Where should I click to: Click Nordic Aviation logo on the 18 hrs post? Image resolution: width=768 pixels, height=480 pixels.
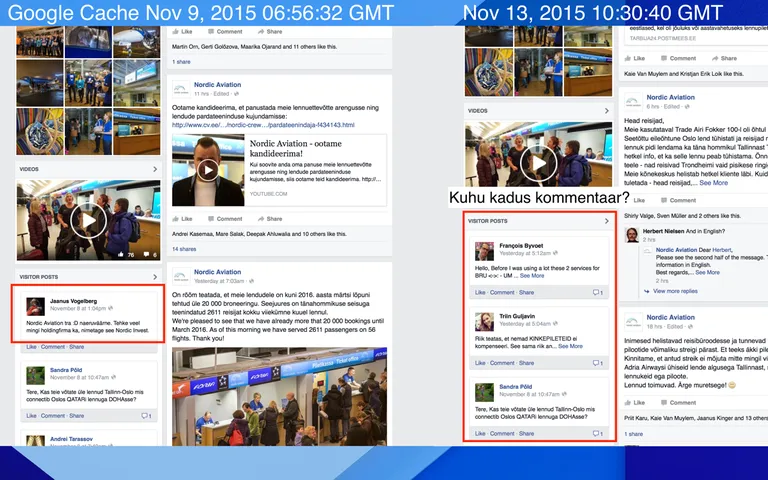click(633, 321)
